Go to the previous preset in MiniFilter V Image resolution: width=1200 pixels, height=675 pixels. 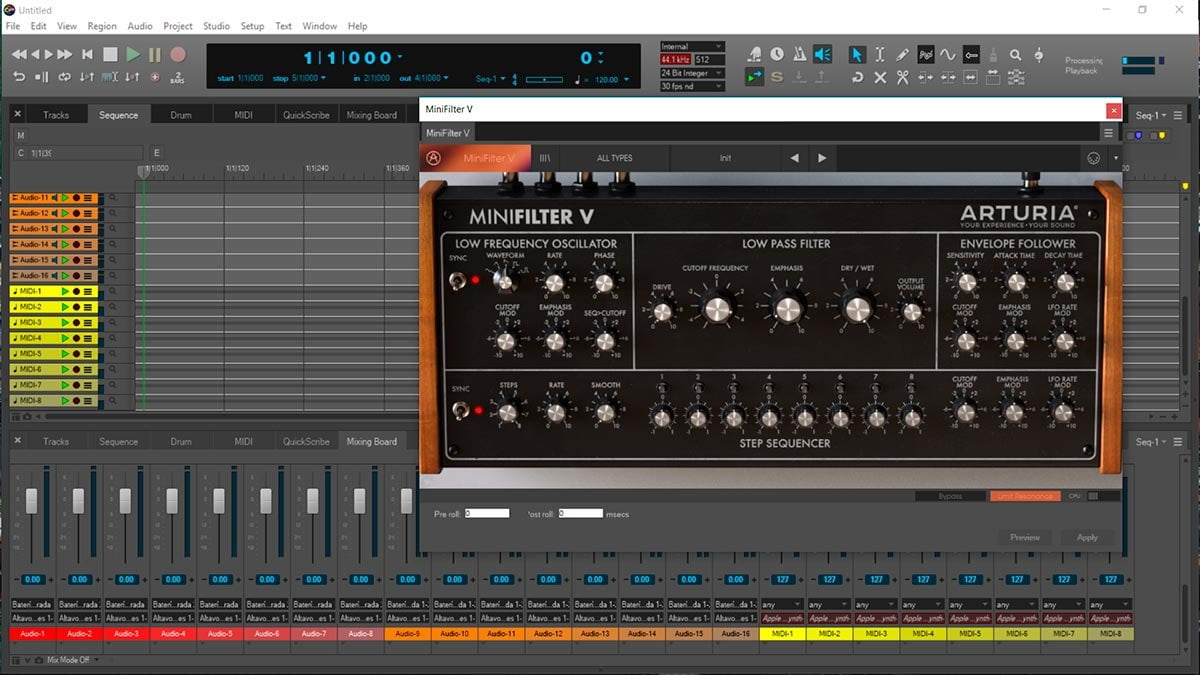point(794,158)
